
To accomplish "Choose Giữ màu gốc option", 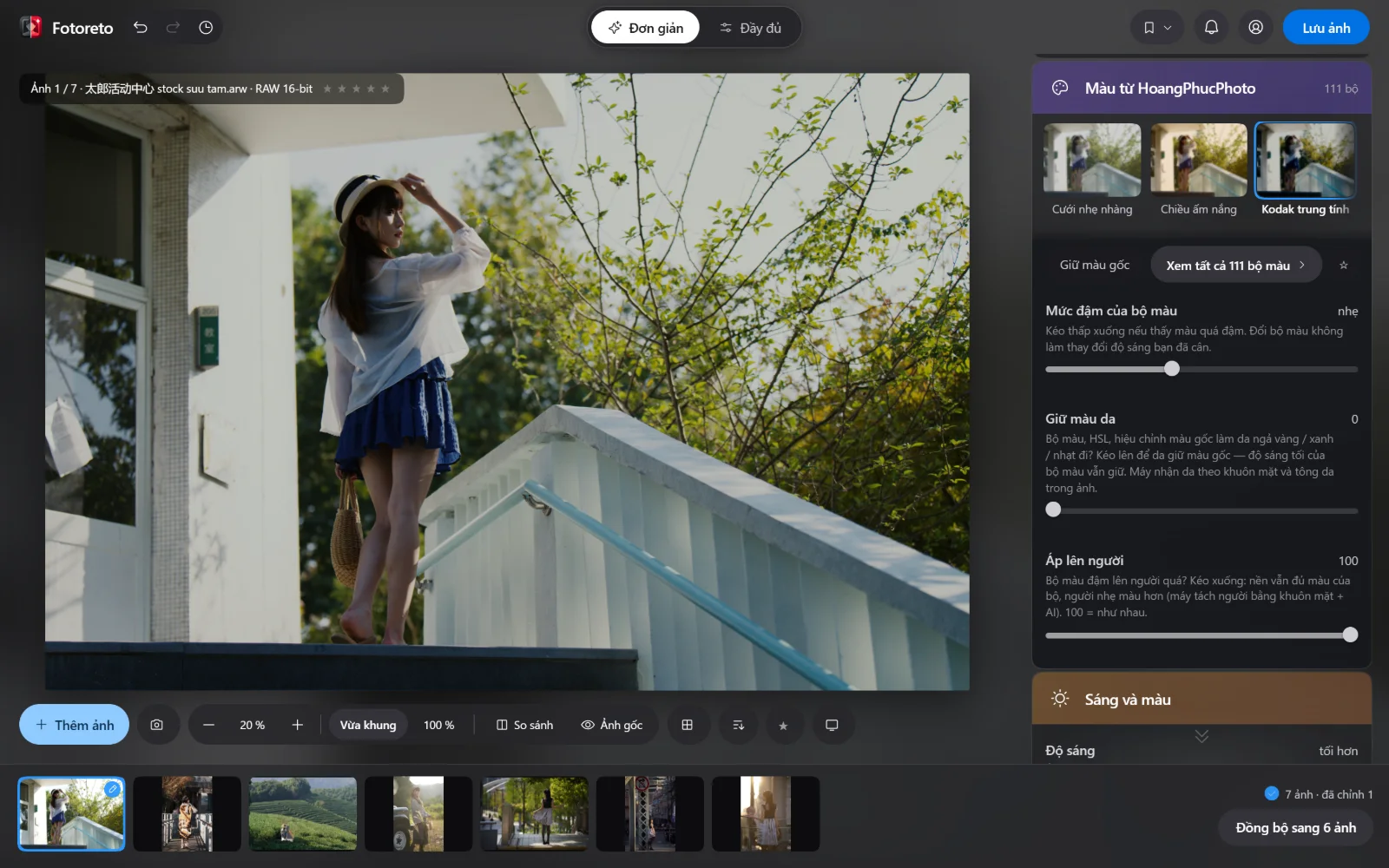I will coord(1095,265).
